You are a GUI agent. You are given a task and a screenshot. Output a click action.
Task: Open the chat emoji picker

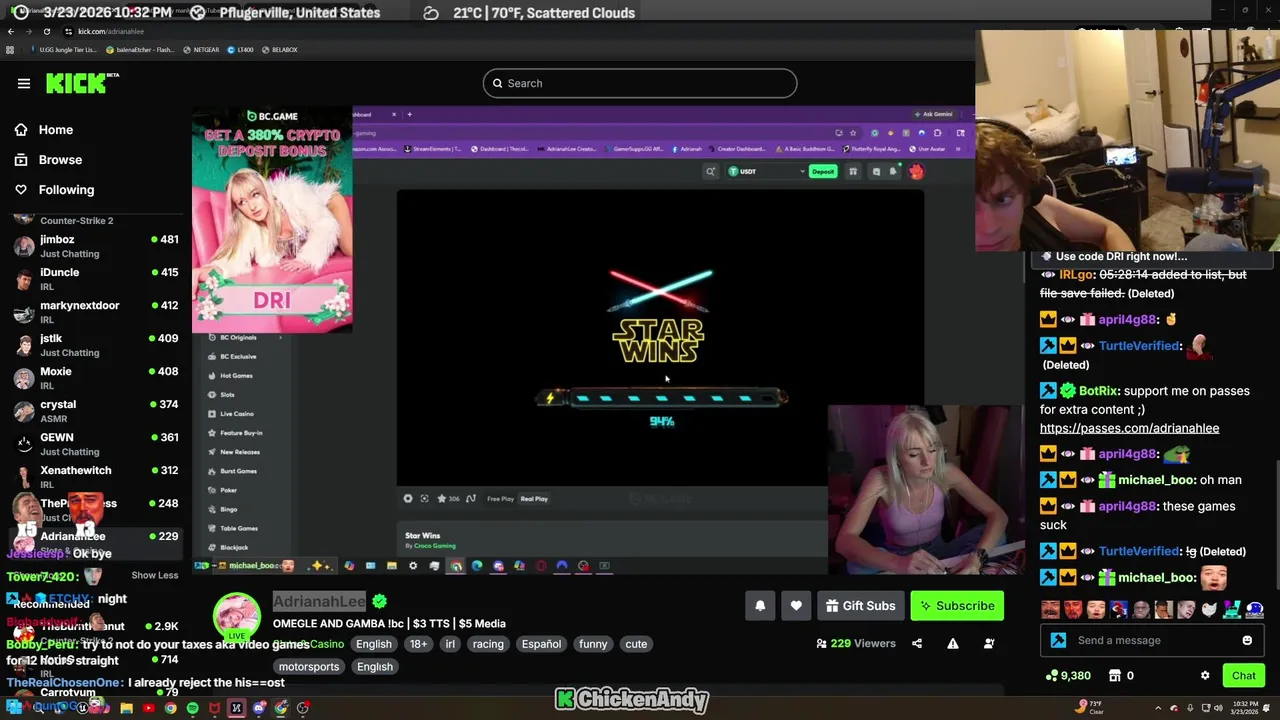pyautogui.click(x=1247, y=641)
